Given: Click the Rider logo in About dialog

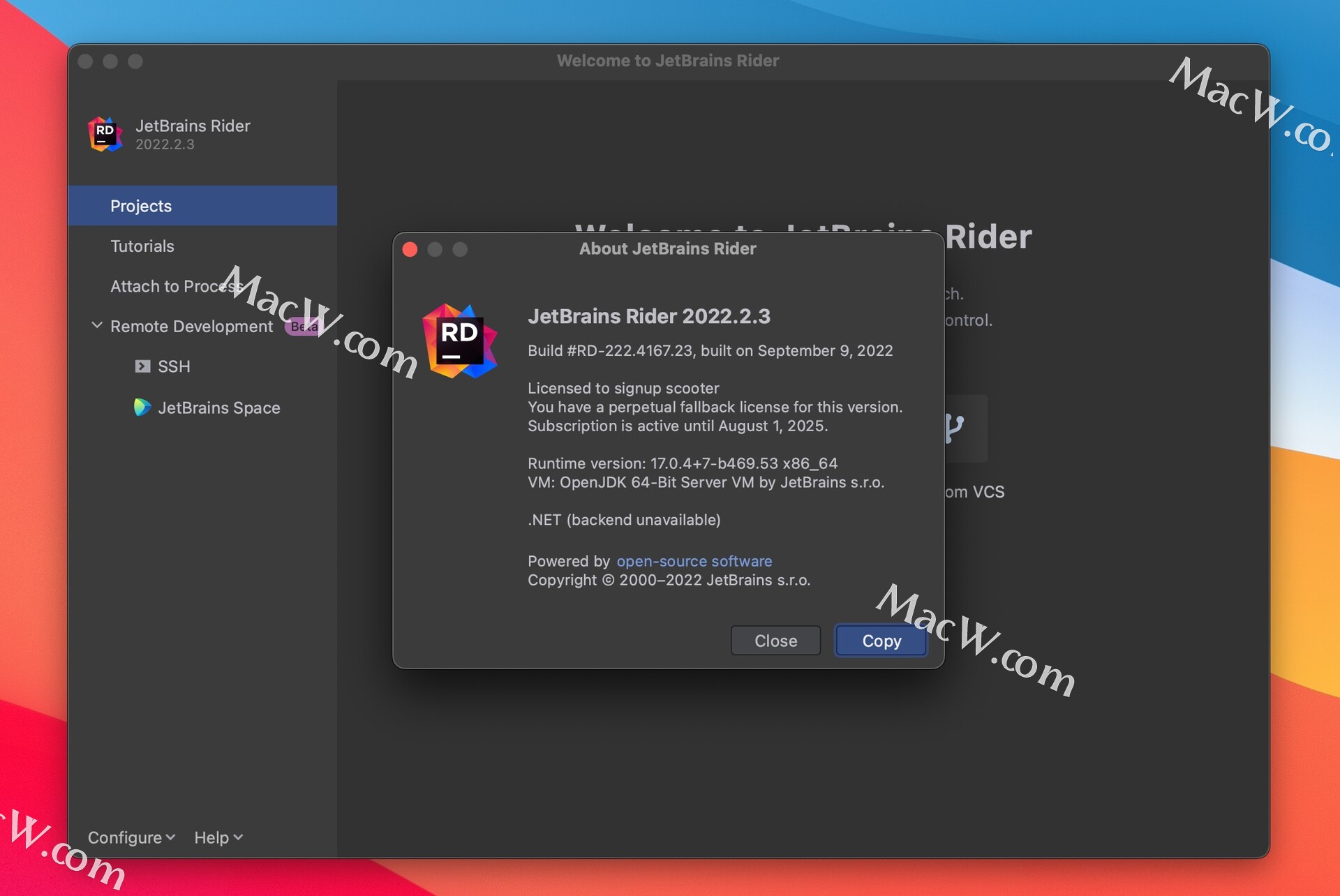Looking at the screenshot, I should click(460, 341).
